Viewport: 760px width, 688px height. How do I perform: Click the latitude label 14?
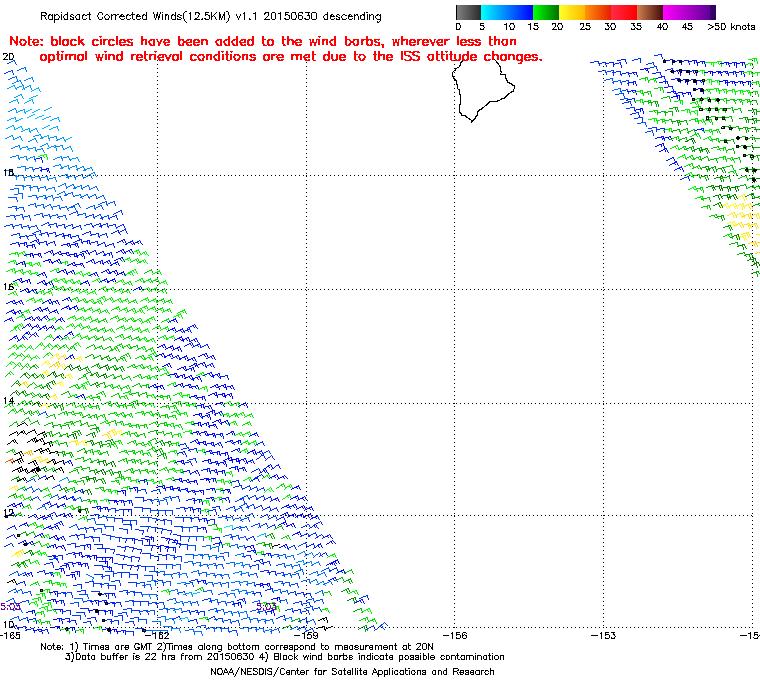tap(8, 400)
